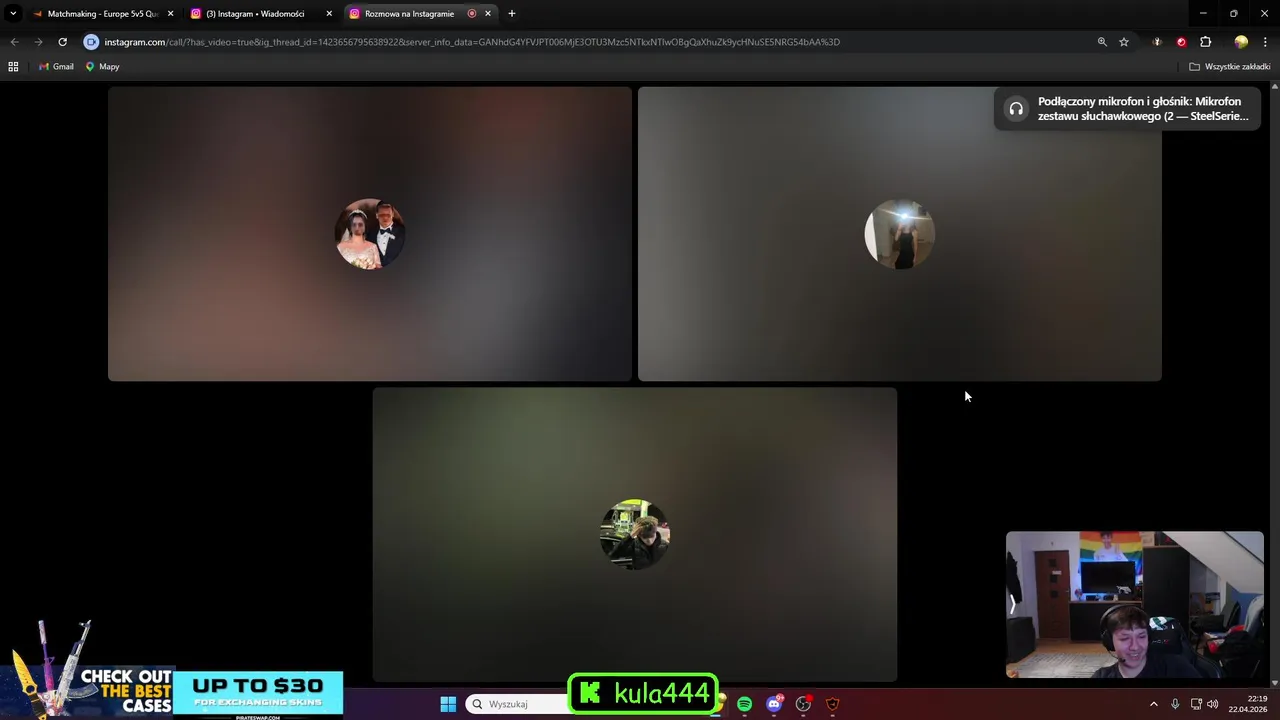Open the round dark taskbar app with red badge

click(803, 704)
